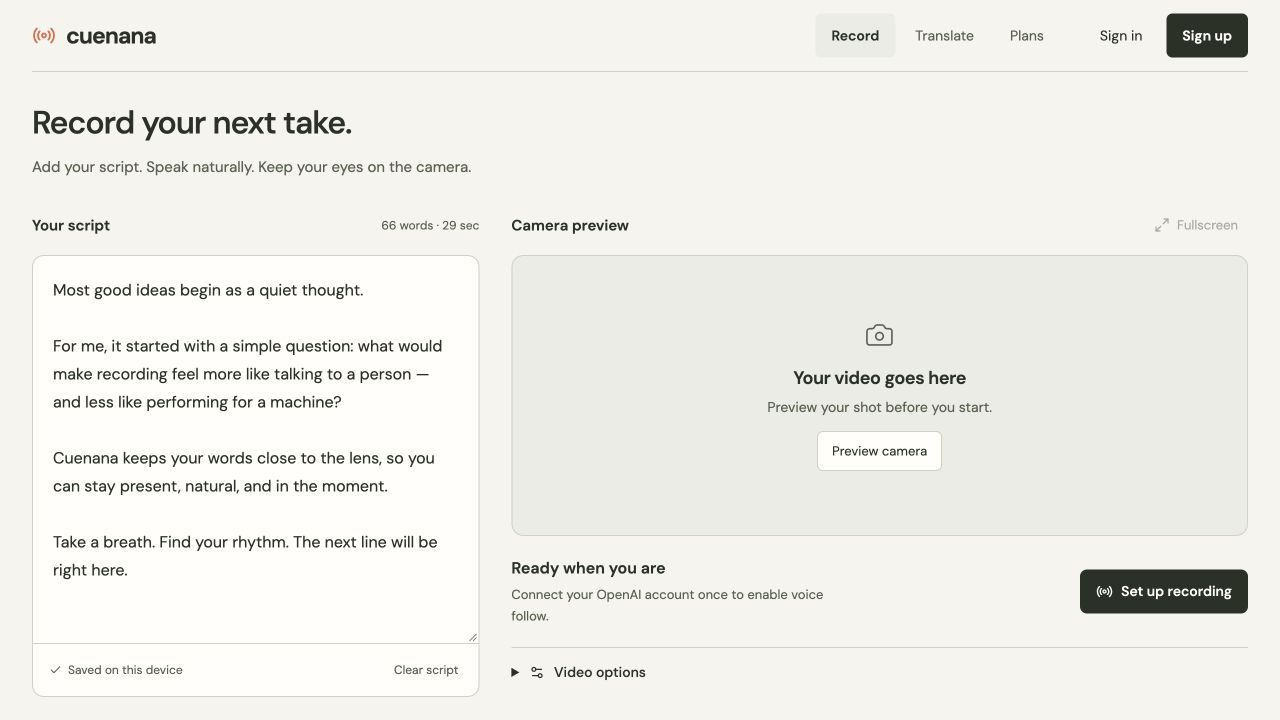This screenshot has width=1280, height=720.
Task: Expand the Video options disclosure triangle
Action: click(x=515, y=672)
